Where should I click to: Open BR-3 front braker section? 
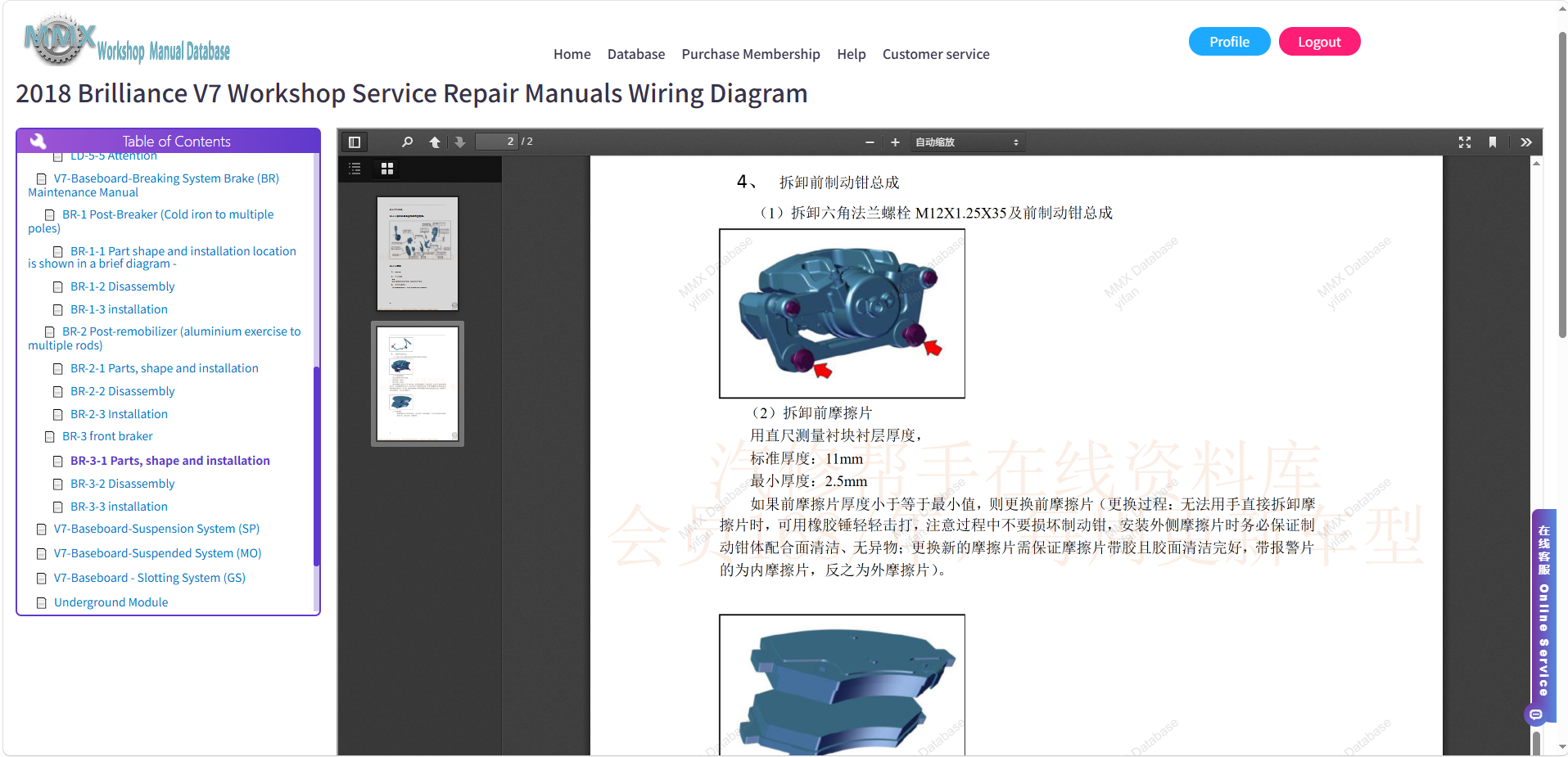point(107,436)
